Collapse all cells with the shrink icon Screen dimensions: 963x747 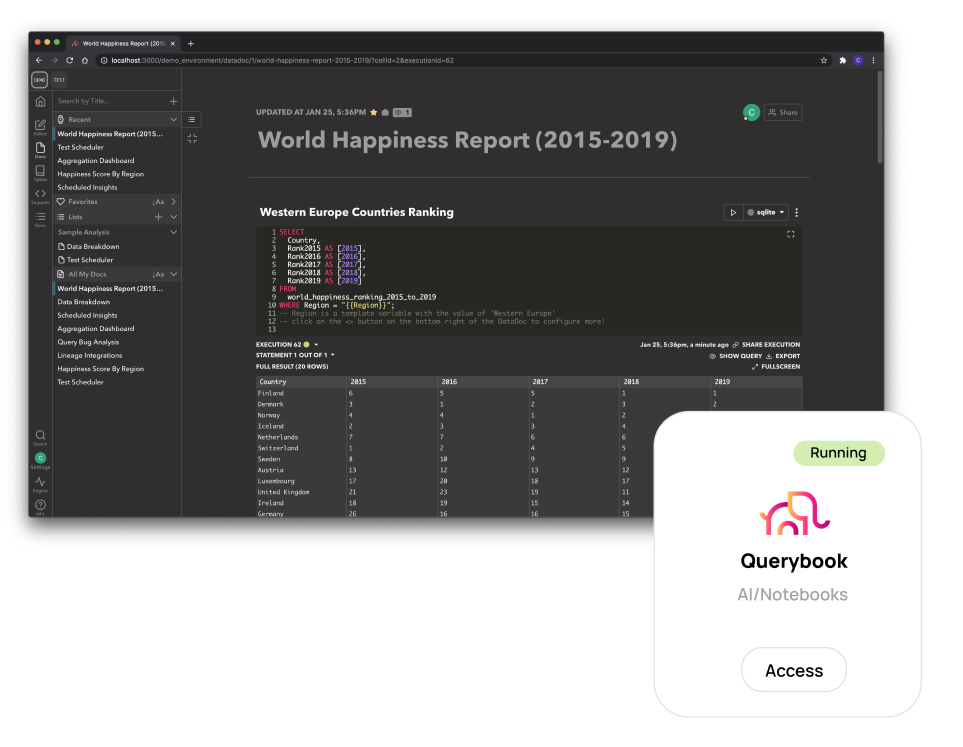pyautogui.click(x=192, y=139)
